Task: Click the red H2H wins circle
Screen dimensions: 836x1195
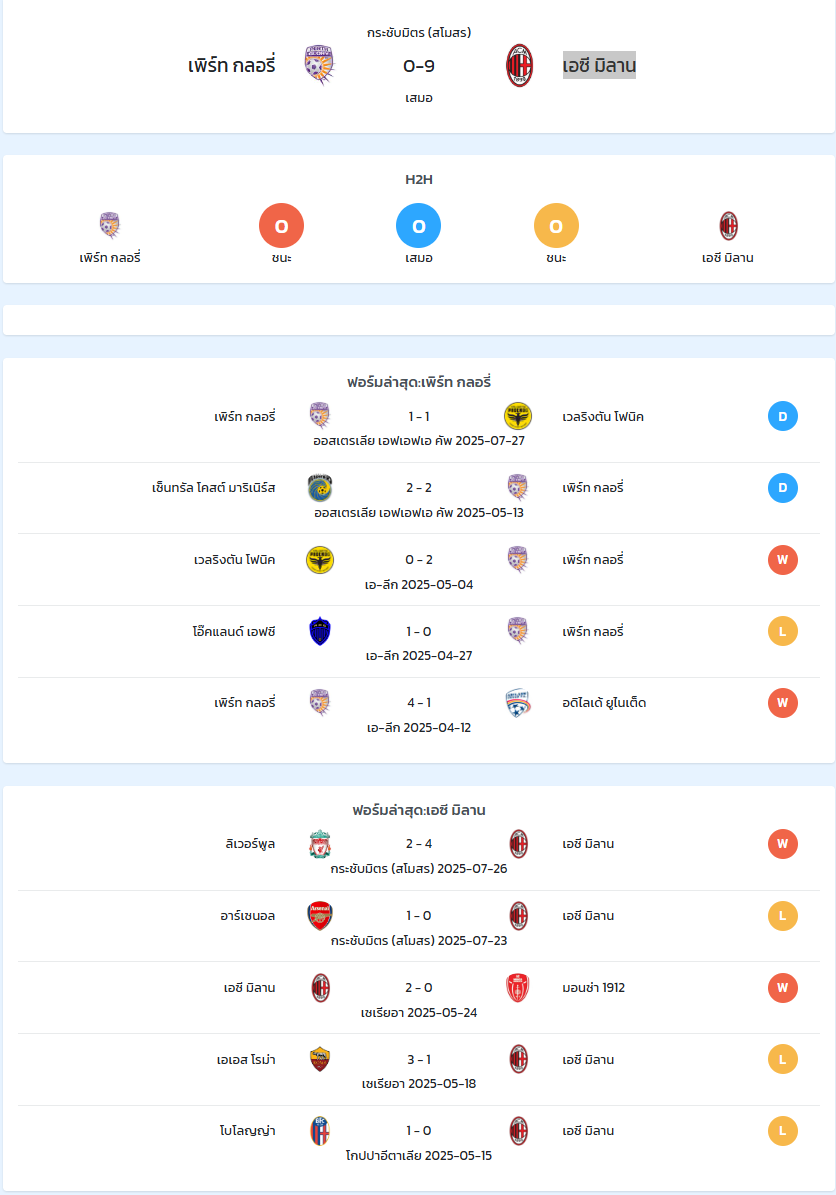Action: (281, 226)
